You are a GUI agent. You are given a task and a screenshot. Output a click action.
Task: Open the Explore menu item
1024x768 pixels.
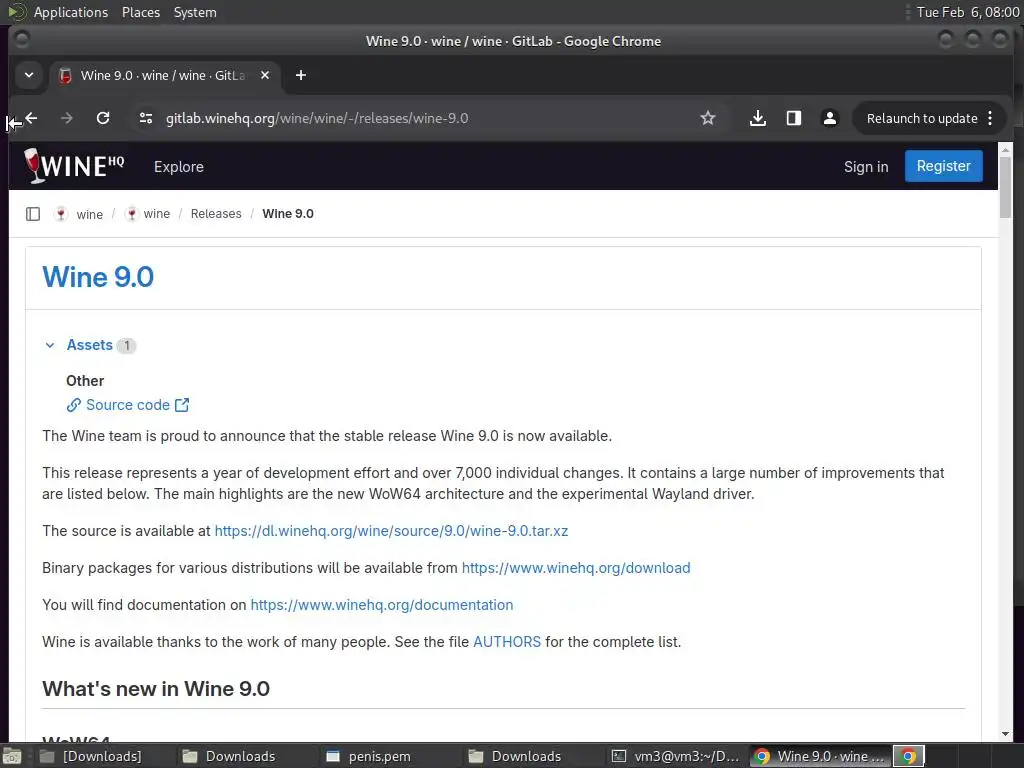[178, 167]
